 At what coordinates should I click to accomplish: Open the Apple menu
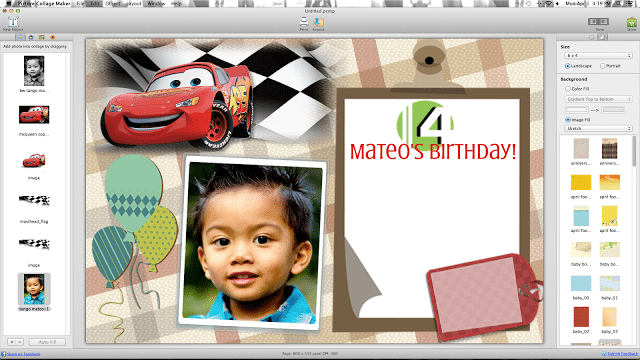8,3
